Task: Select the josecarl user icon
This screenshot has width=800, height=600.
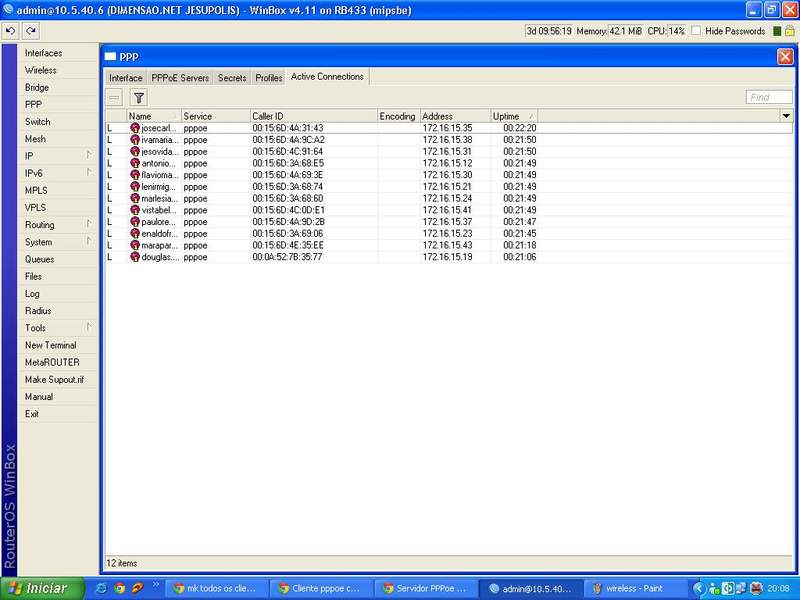Action: point(135,128)
